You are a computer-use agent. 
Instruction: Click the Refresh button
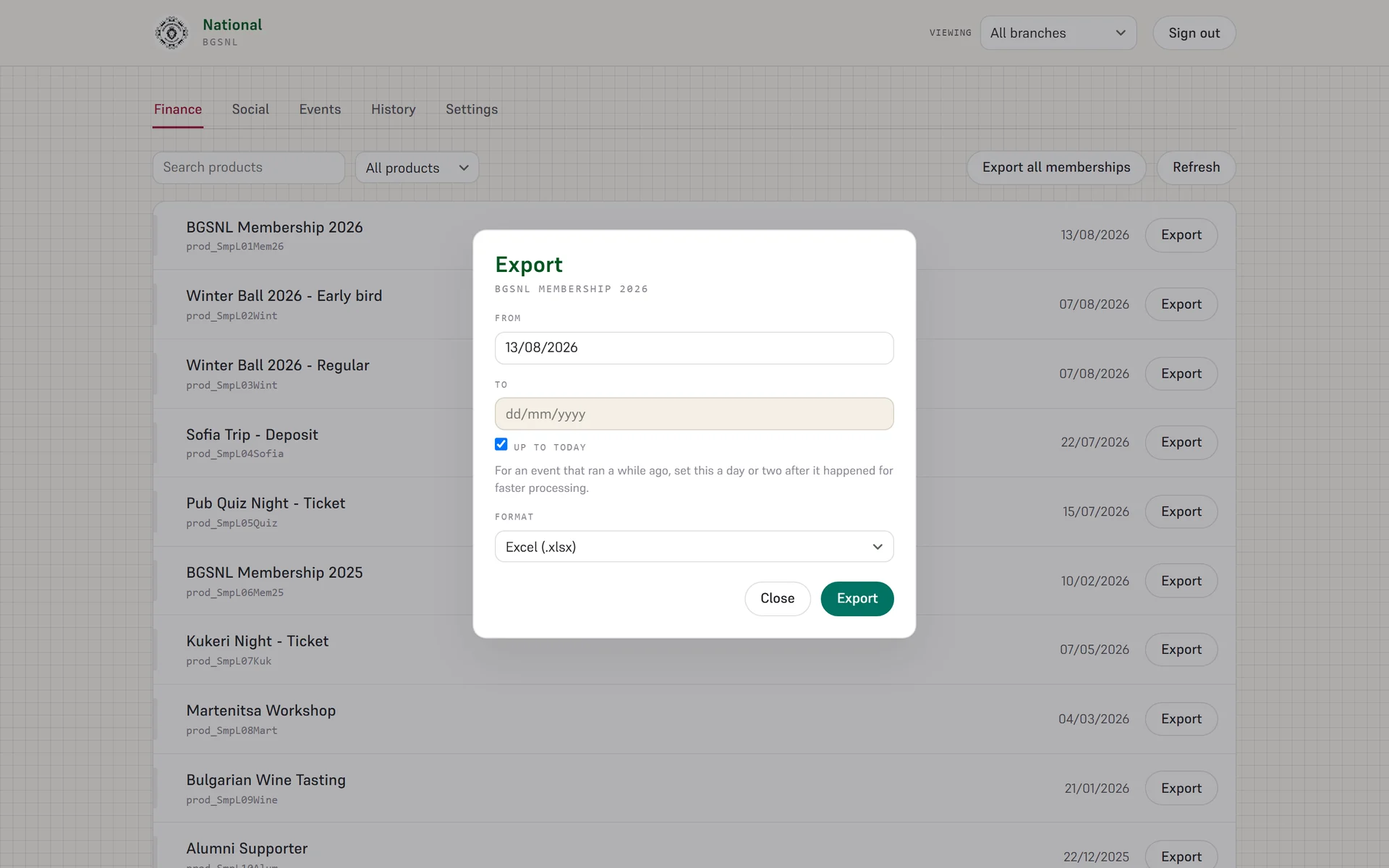pyautogui.click(x=1196, y=167)
